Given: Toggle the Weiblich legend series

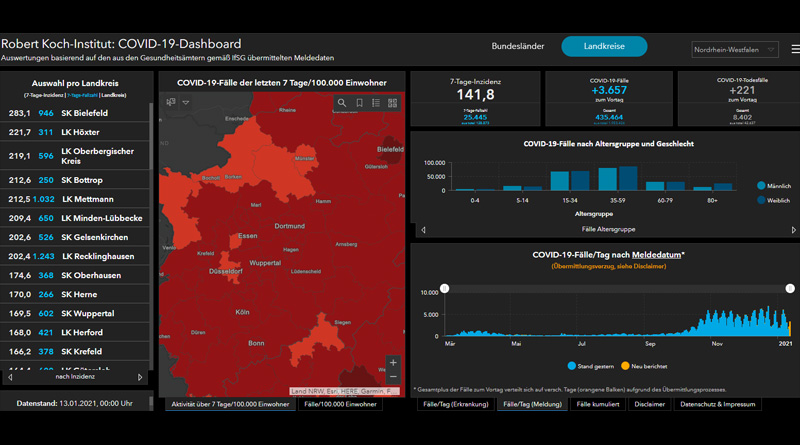Looking at the screenshot, I should click(773, 200).
